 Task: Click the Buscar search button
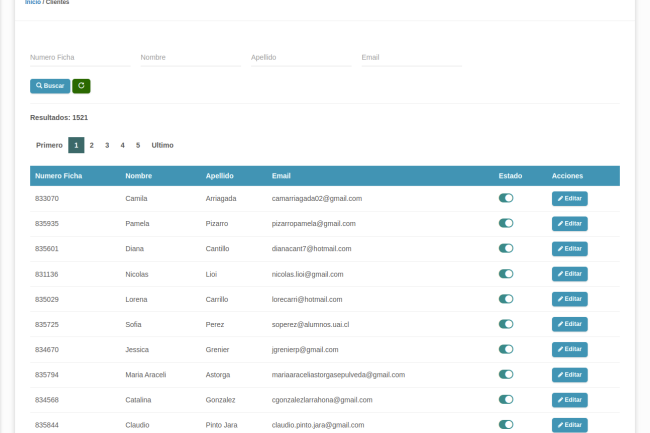[x=50, y=86]
